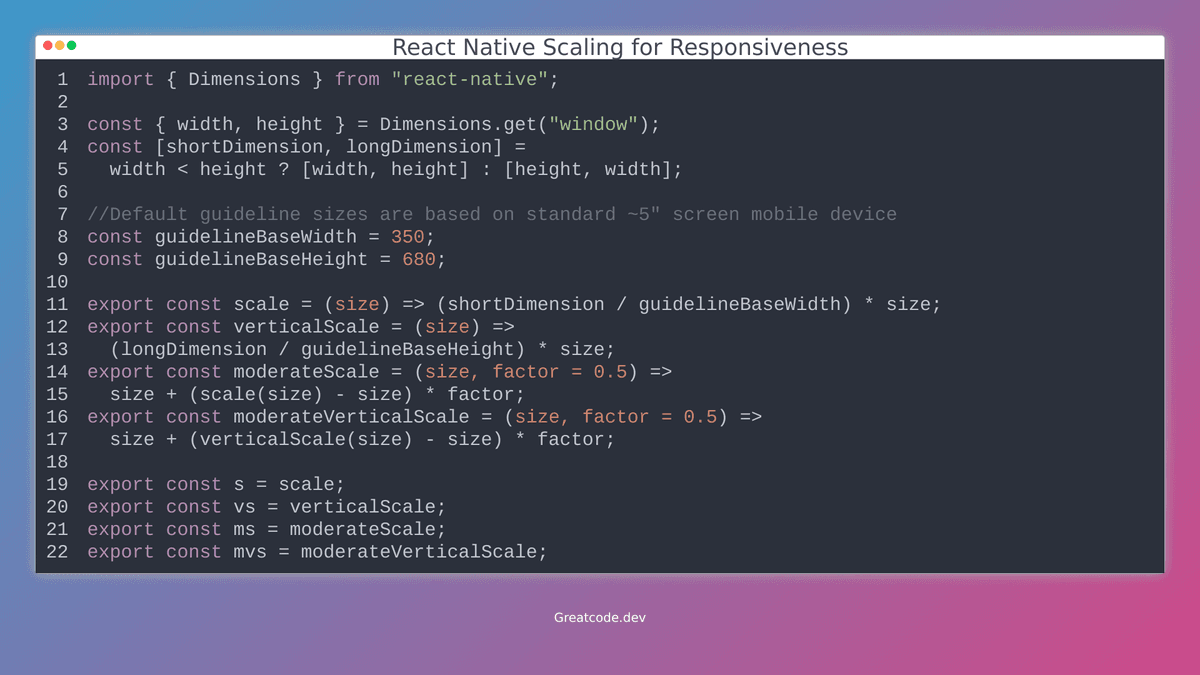Click the green traffic light dot
The width and height of the screenshot is (1200, 675).
click(72, 46)
